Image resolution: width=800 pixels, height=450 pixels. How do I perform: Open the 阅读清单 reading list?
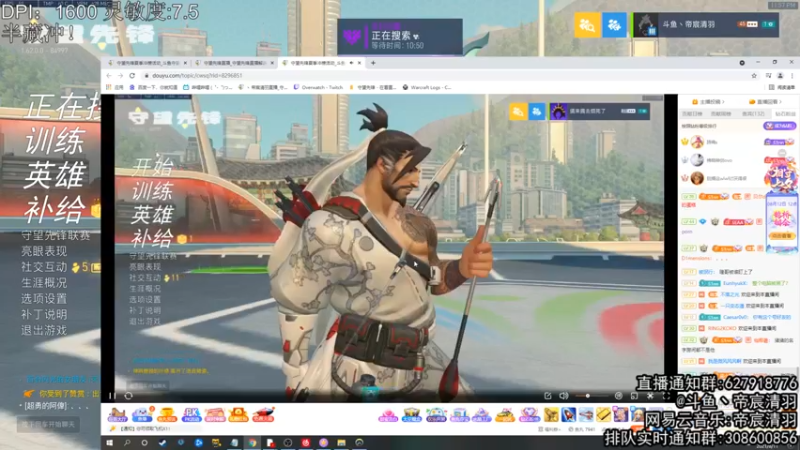click(782, 87)
